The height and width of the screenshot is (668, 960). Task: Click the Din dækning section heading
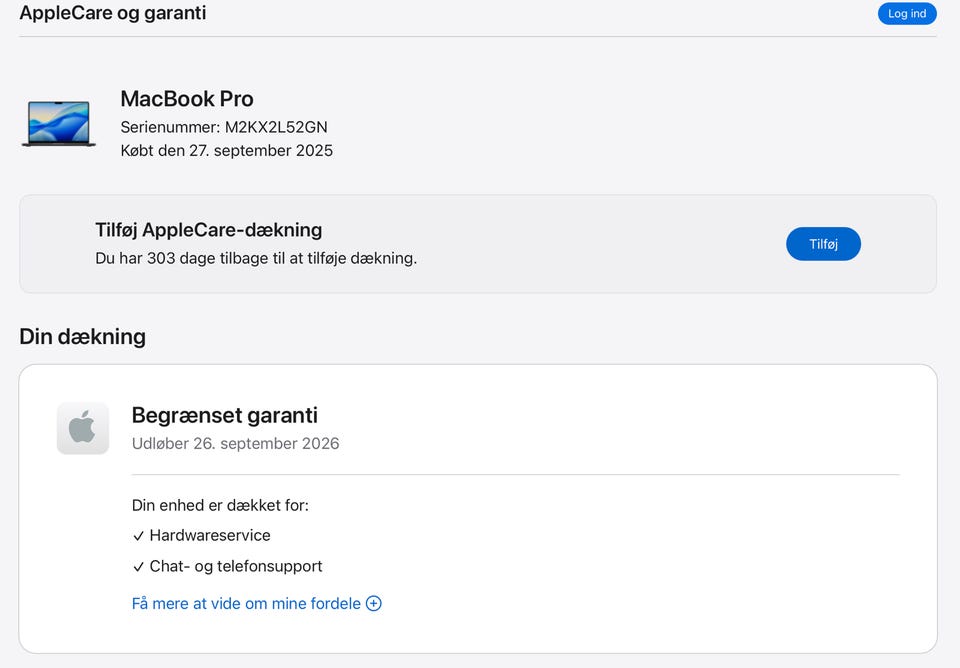point(82,336)
